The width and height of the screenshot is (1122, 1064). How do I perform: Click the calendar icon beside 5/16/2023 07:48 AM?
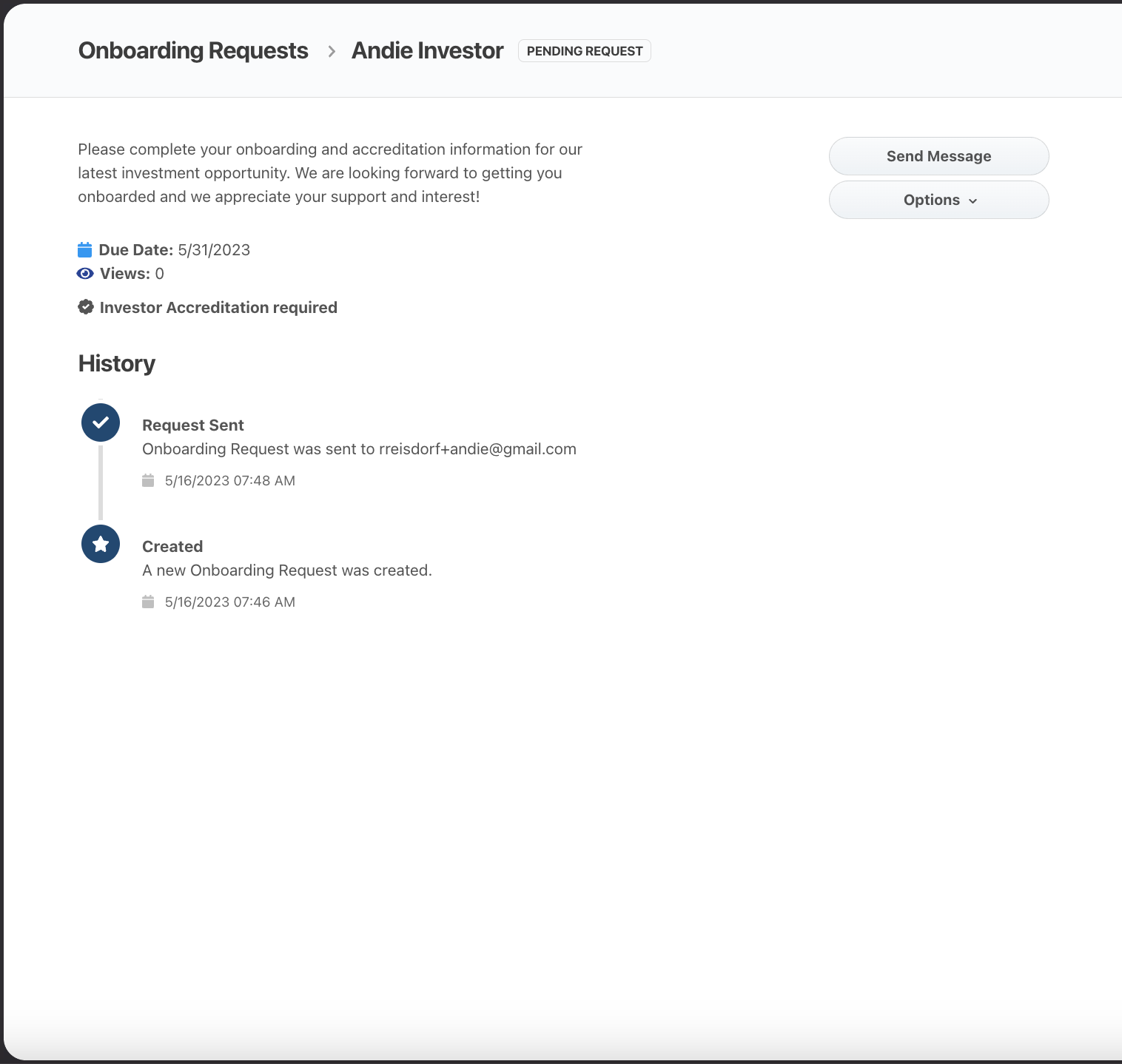pos(149,480)
